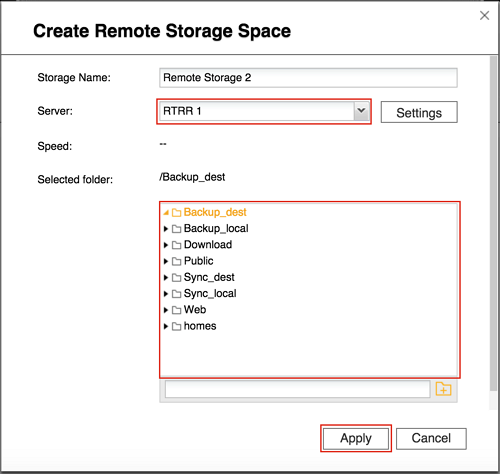Screen dimensions: 500x474
Task: Cancel creating the remote storage space
Action: 431,438
